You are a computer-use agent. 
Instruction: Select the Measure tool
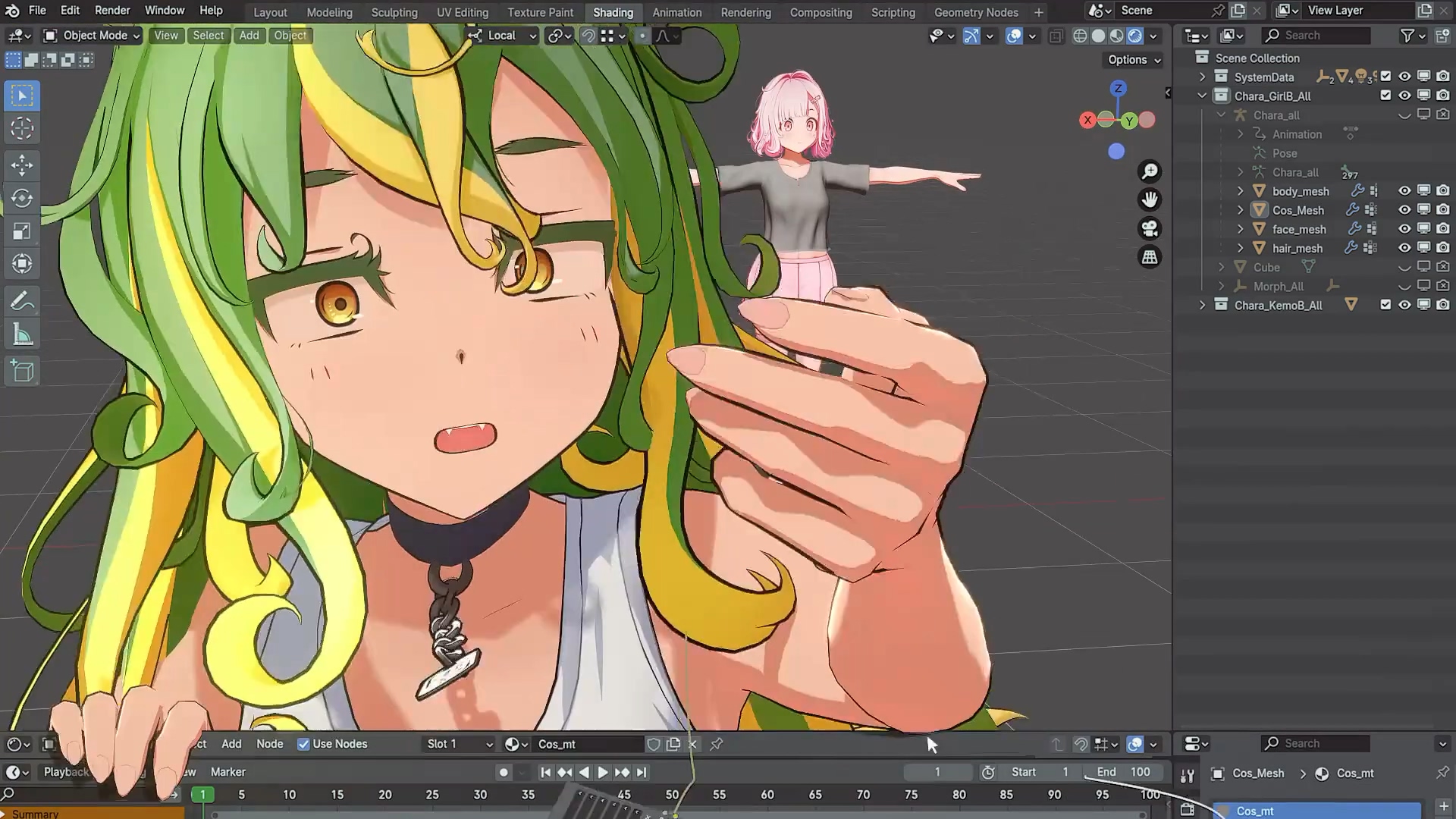pyautogui.click(x=21, y=334)
